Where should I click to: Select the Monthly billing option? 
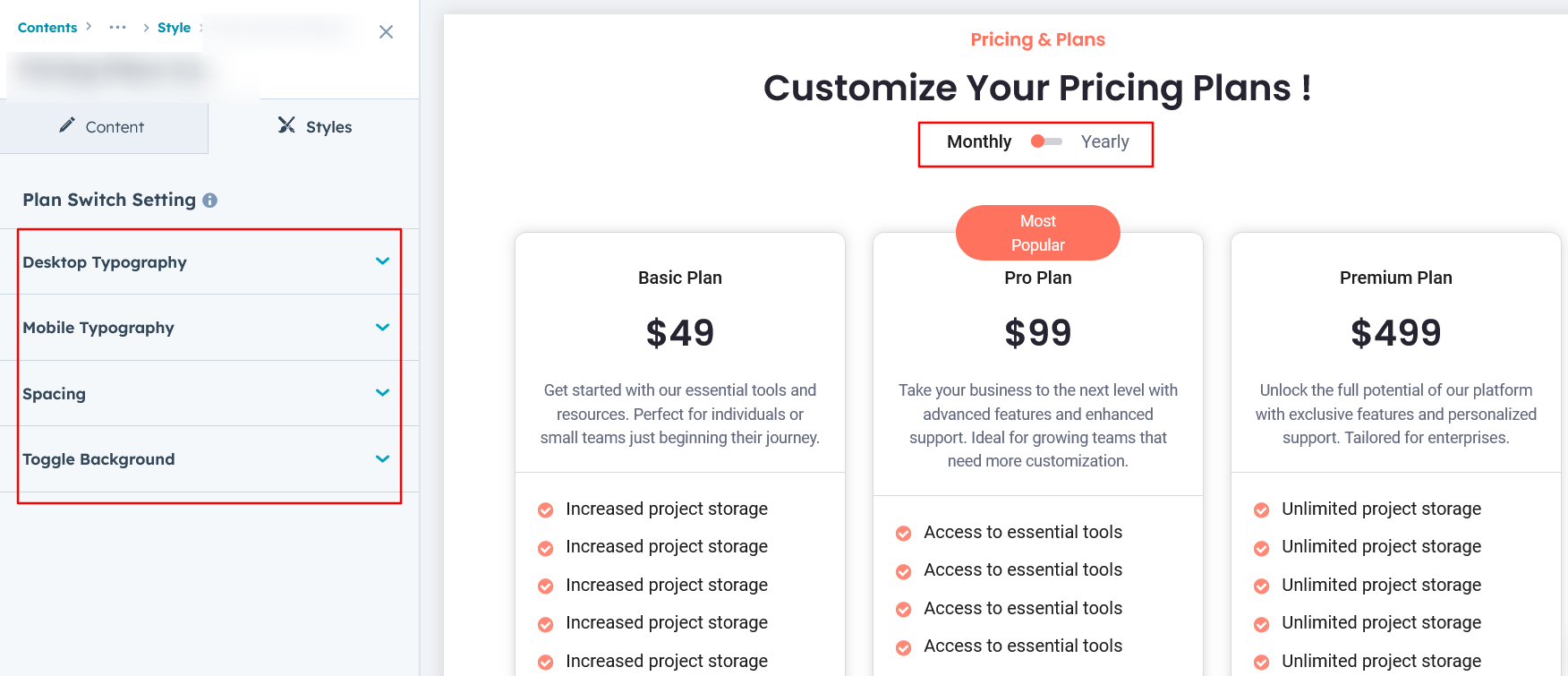(x=979, y=141)
